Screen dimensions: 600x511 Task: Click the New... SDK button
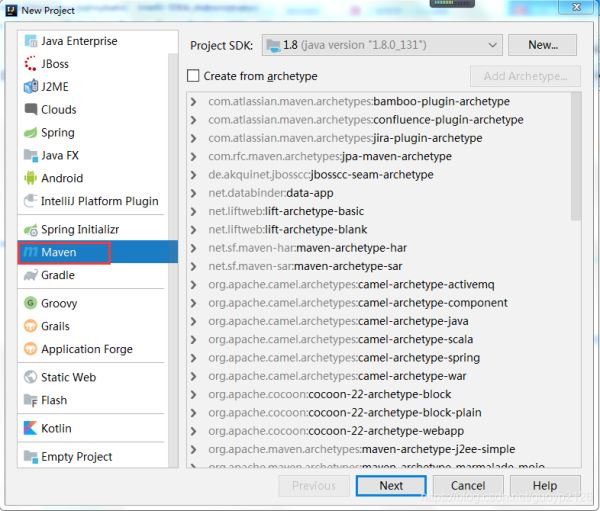[543, 45]
